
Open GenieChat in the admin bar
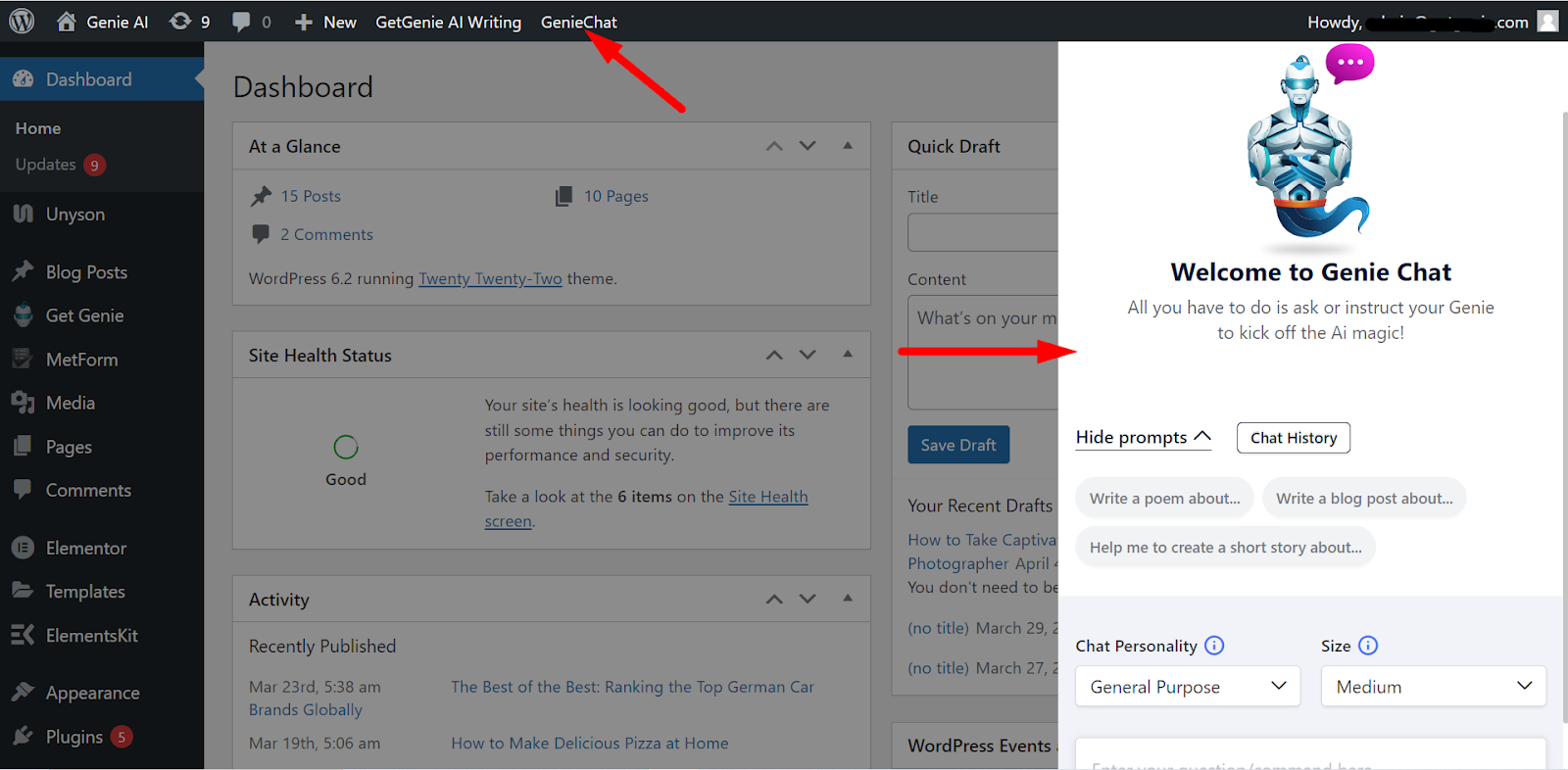point(579,22)
